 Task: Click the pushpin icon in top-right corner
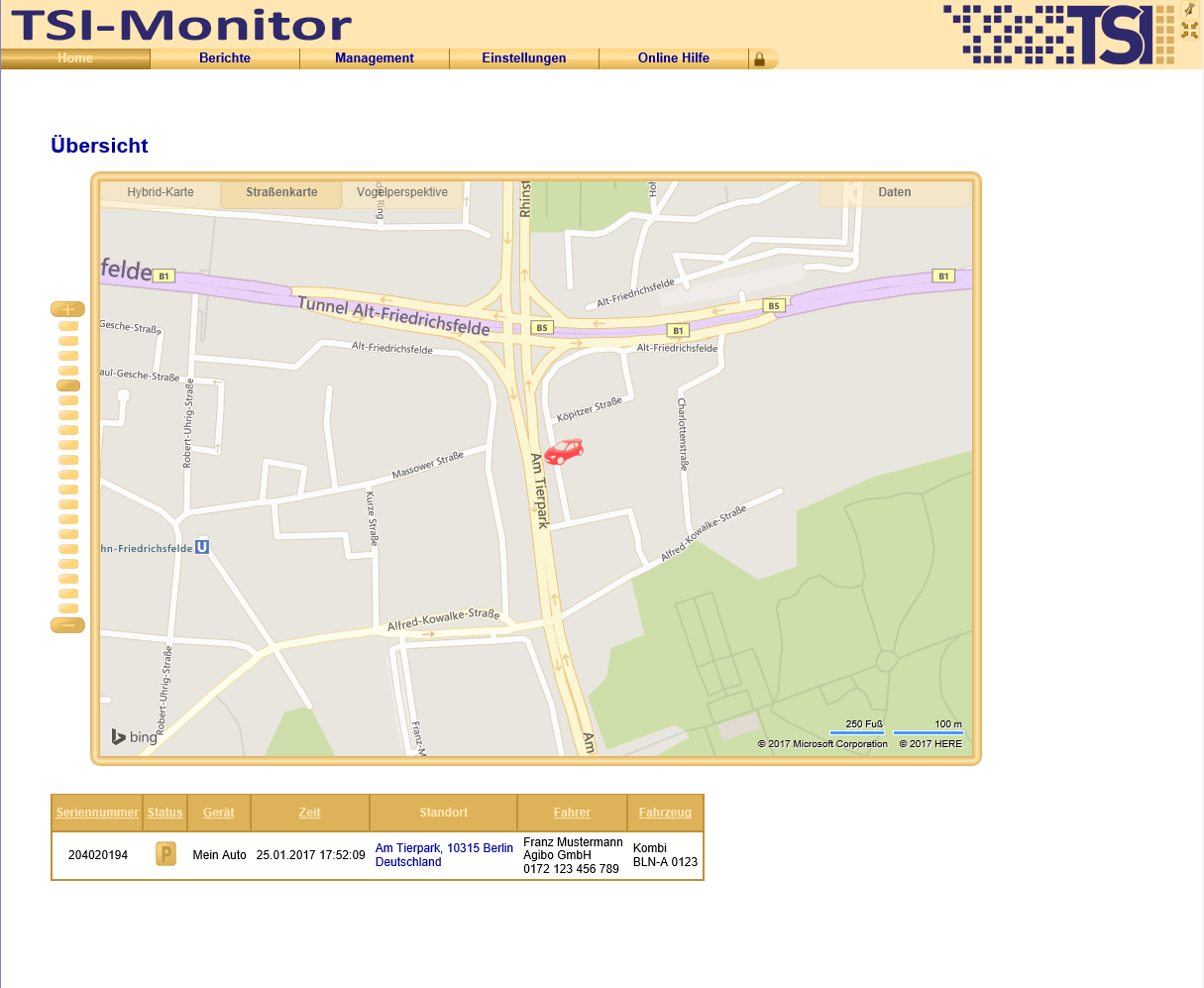(x=1189, y=9)
